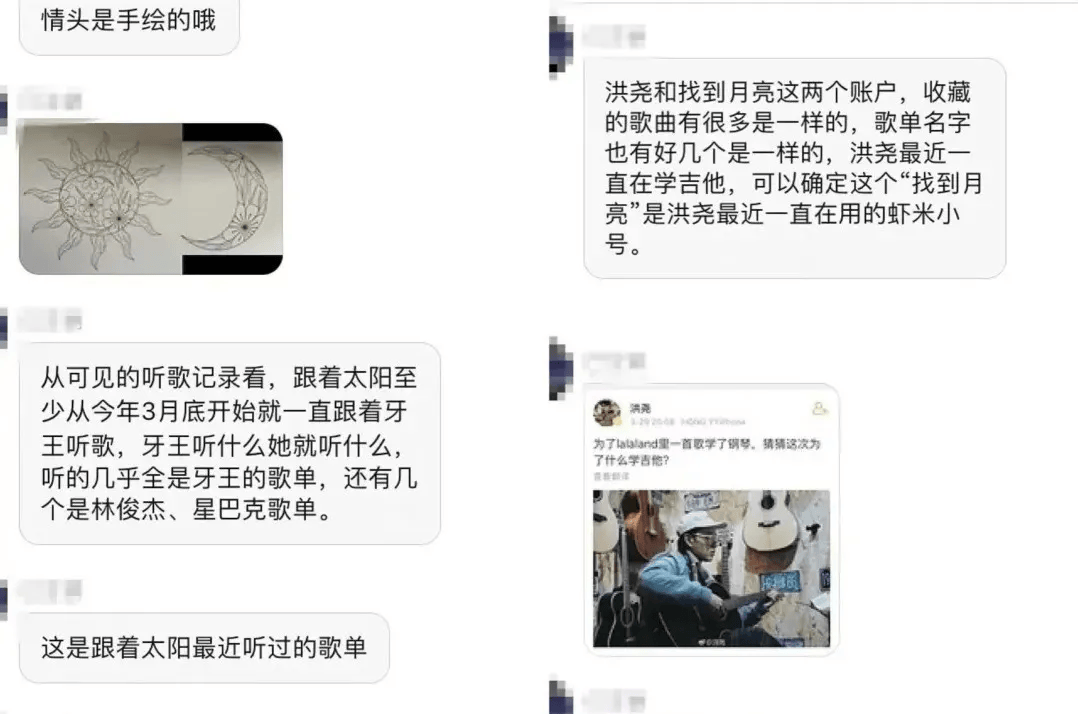This screenshot has height=714, width=1078.
Task: View the guitar shop photo in the post
Action: pyautogui.click(x=712, y=568)
